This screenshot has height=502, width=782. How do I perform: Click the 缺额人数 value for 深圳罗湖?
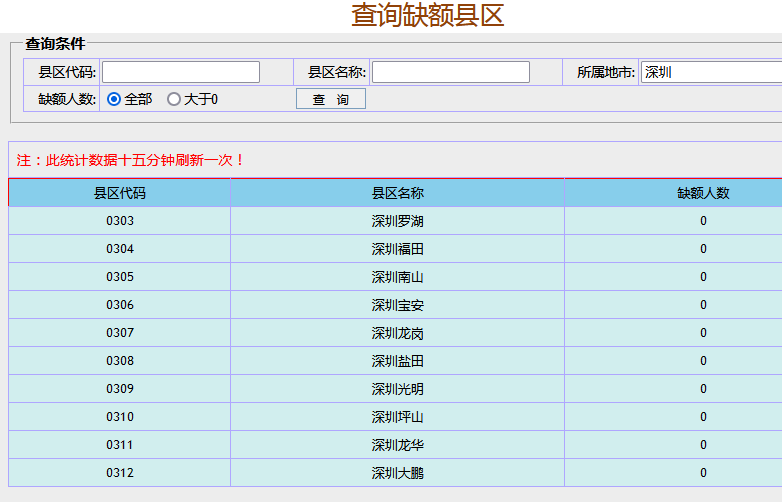coord(703,221)
